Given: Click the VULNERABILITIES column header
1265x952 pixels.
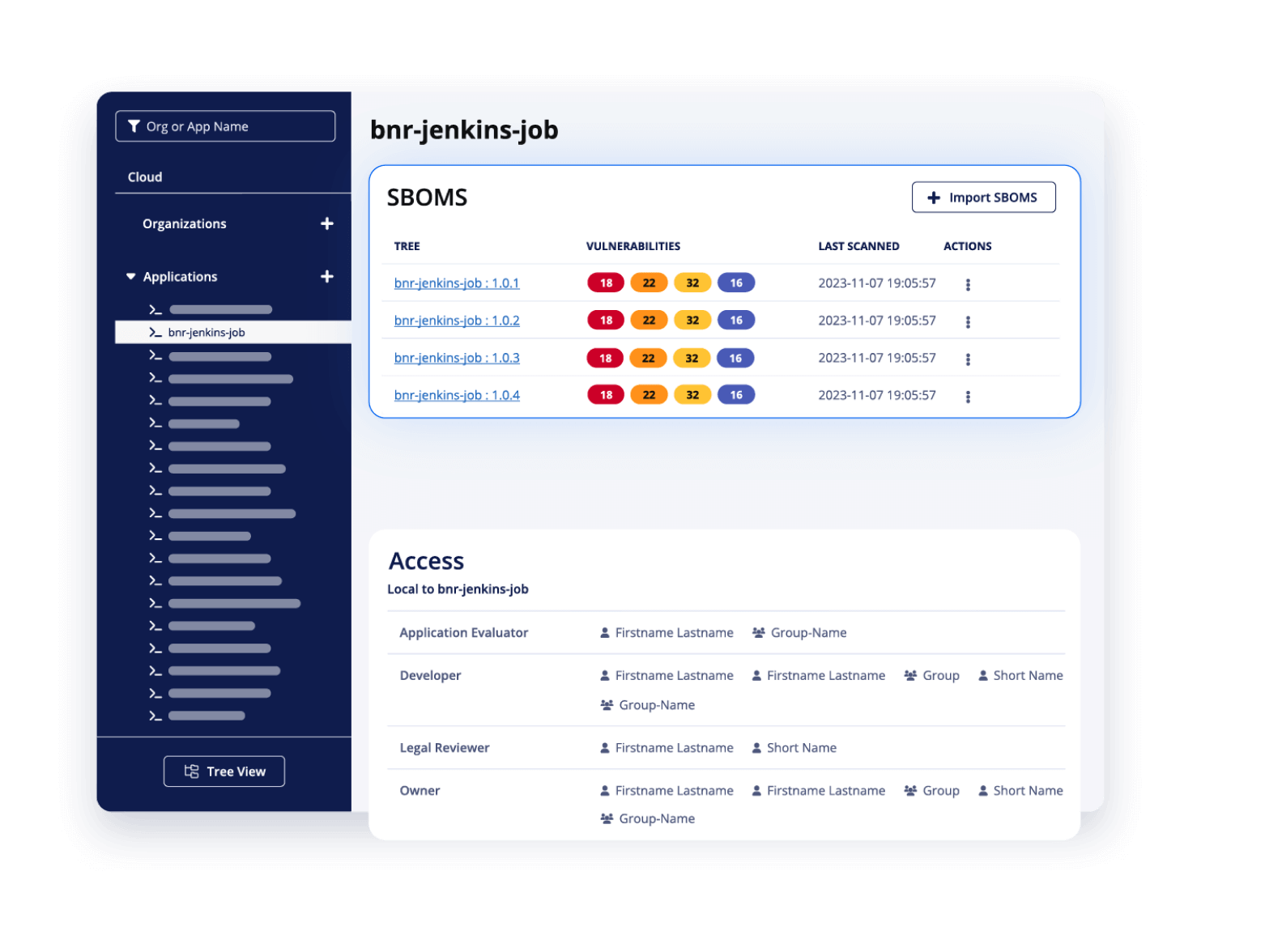Looking at the screenshot, I should click(x=633, y=246).
